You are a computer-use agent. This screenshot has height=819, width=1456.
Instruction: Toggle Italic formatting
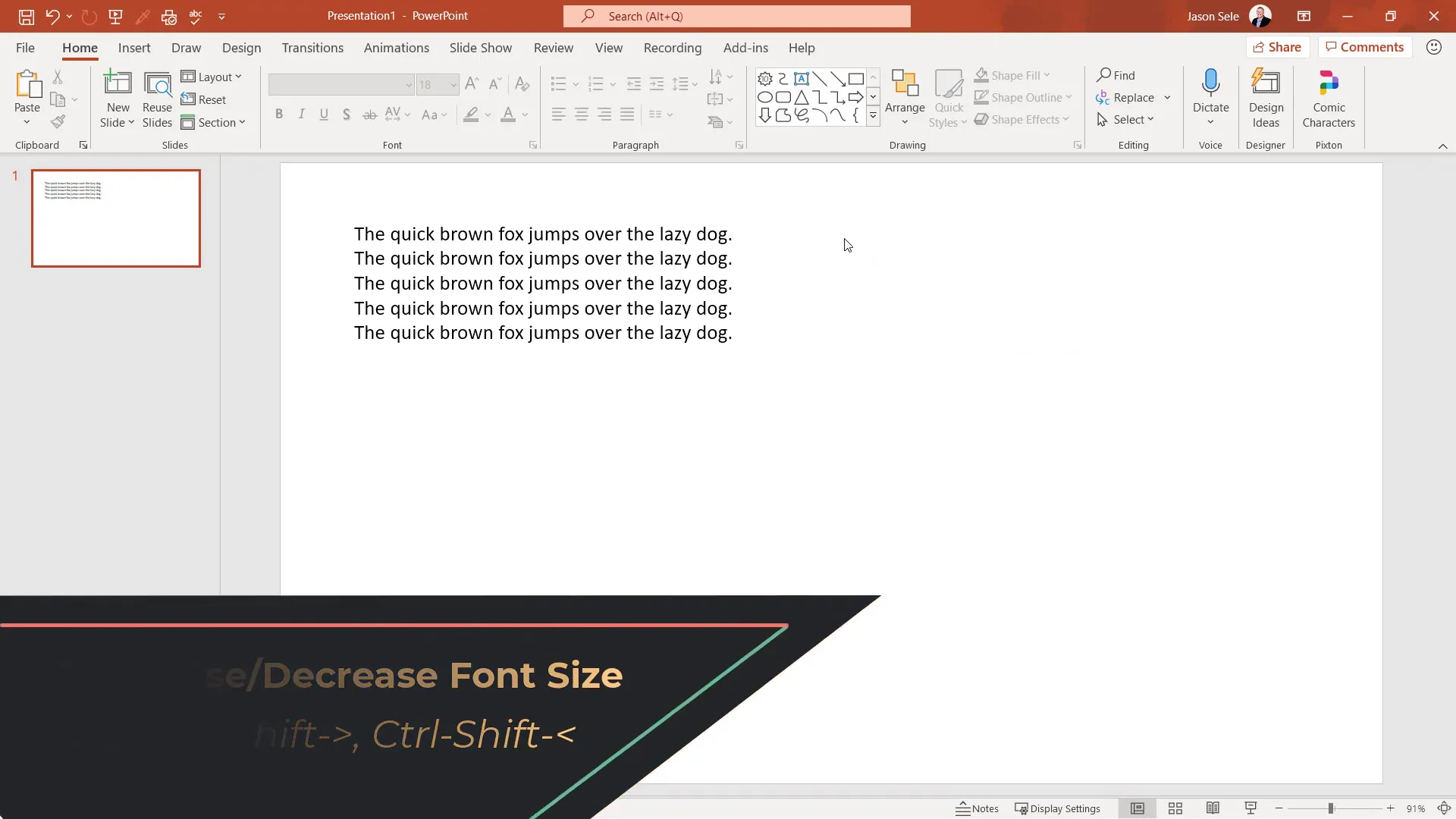click(302, 115)
